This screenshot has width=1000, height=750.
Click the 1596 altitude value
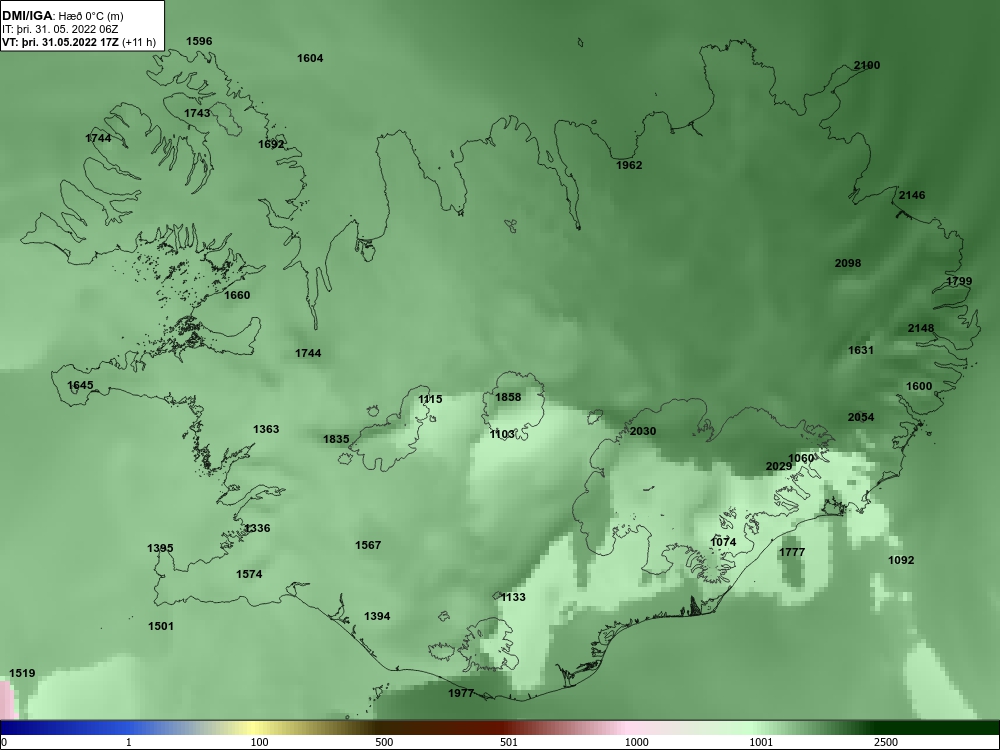(x=199, y=41)
